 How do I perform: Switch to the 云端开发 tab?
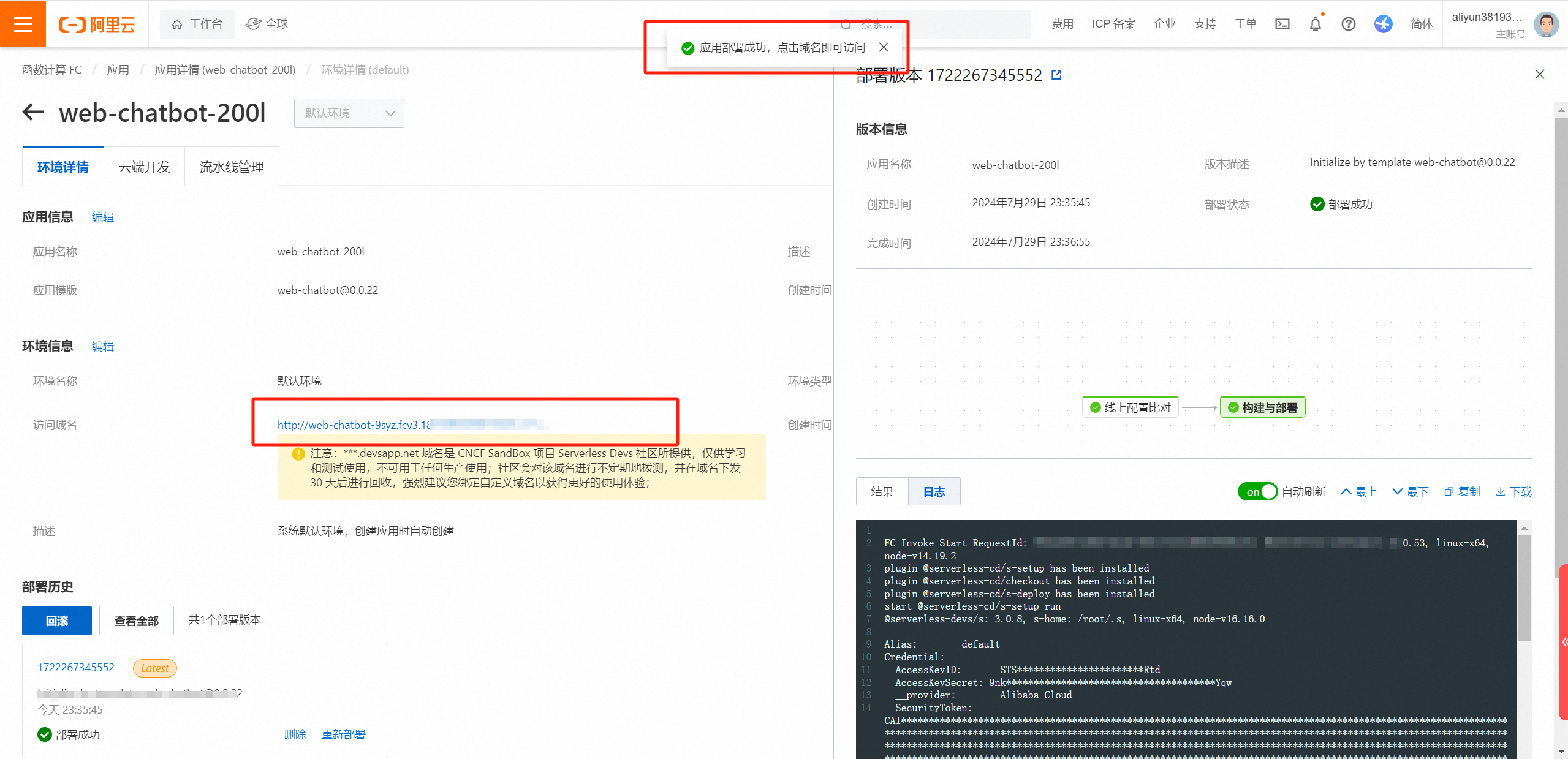(144, 167)
